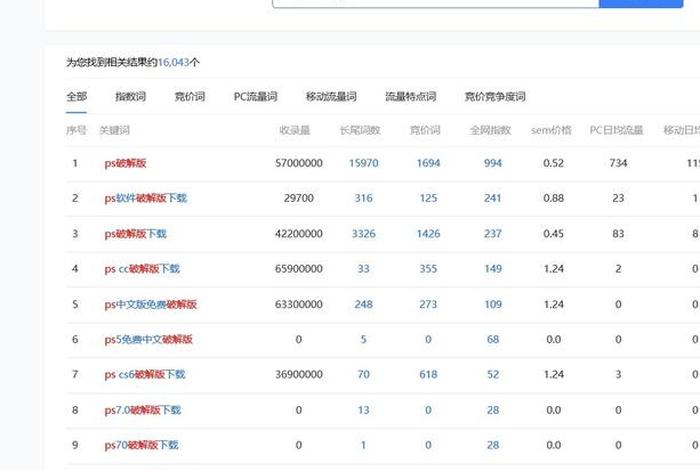Open keyword ps软件破解版下载
The height and width of the screenshot is (470, 700).
(146, 198)
